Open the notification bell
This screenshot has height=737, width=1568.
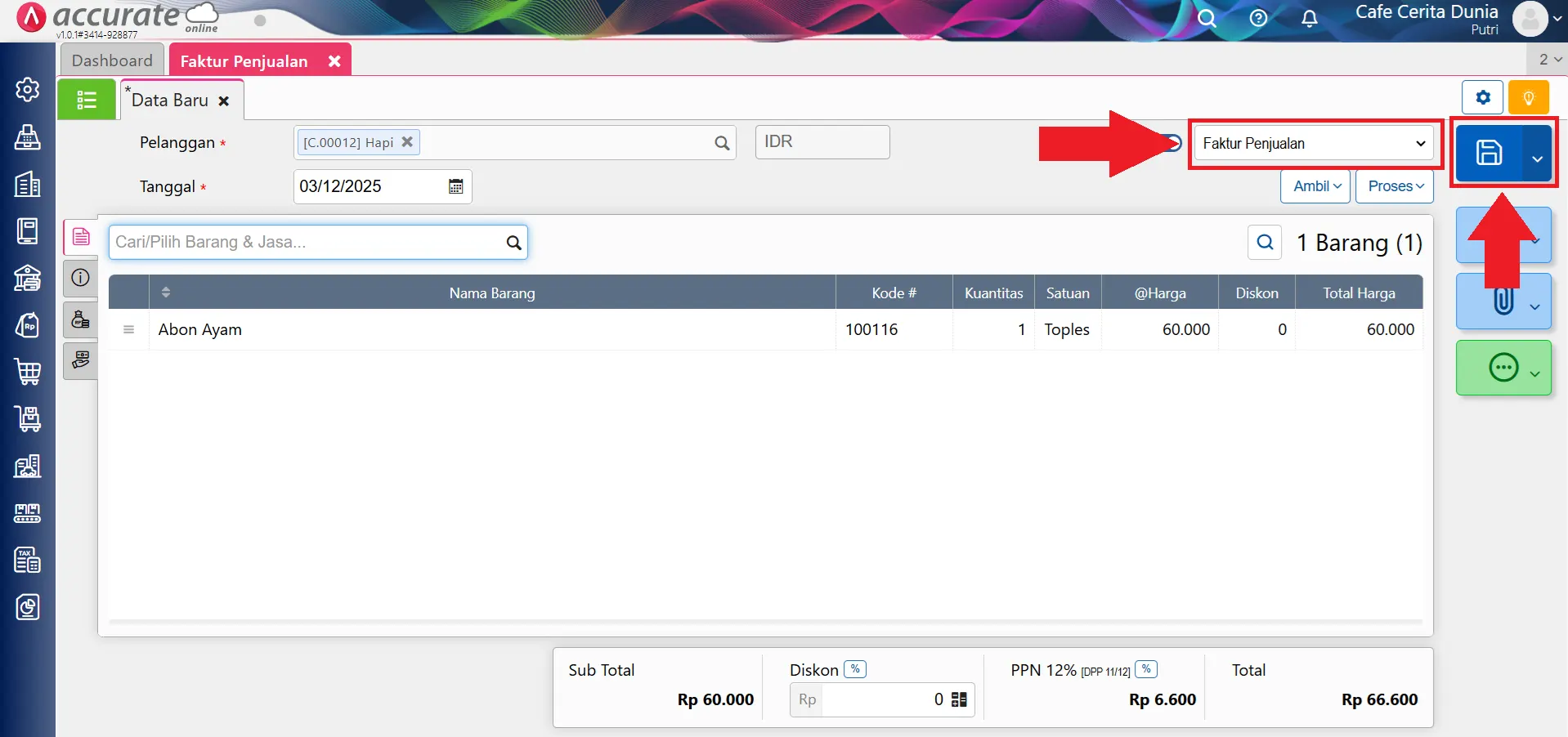pyautogui.click(x=1309, y=18)
